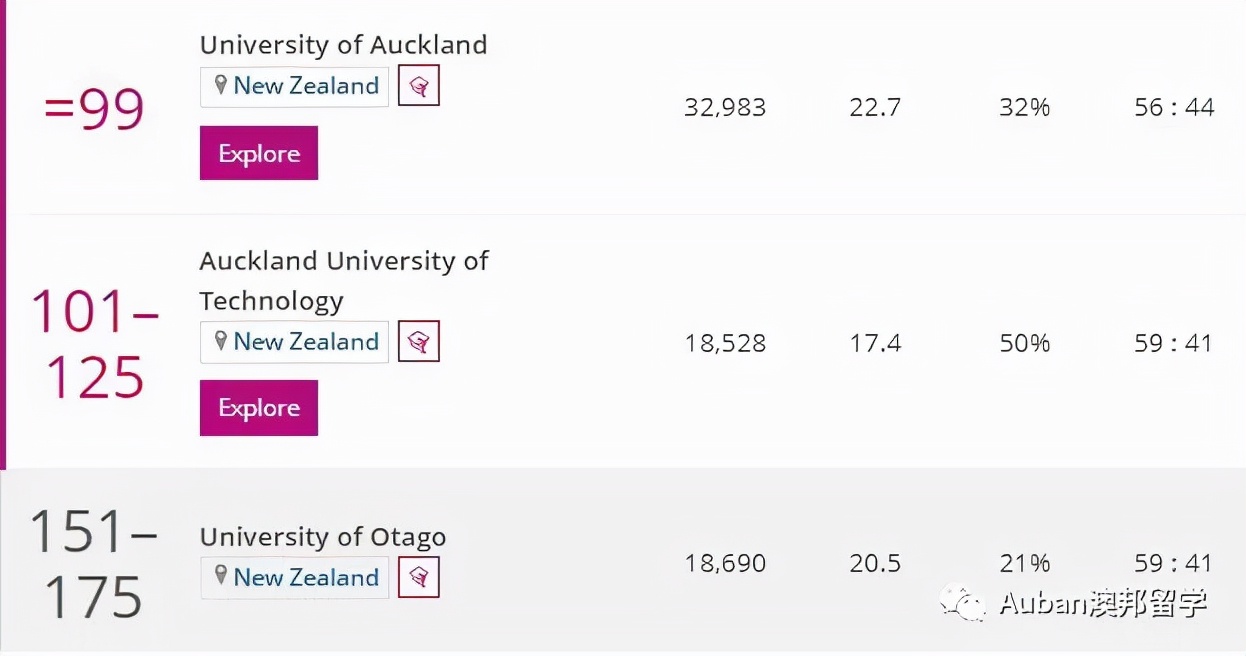Viewport: 1246px width, 656px height.
Task: Click student count 32,983 for Auckland
Action: point(725,108)
